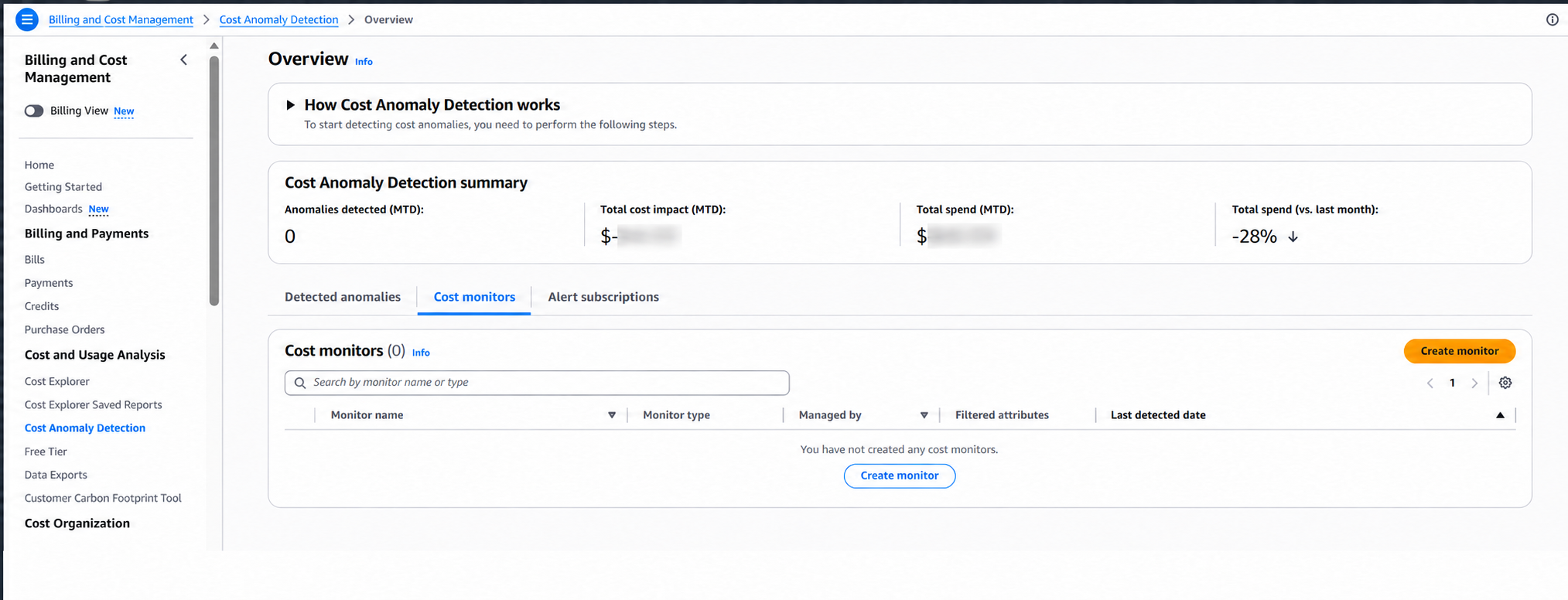Image resolution: width=1568 pixels, height=600 pixels.
Task: Switch to Detected anomalies tab
Action: pyautogui.click(x=343, y=297)
